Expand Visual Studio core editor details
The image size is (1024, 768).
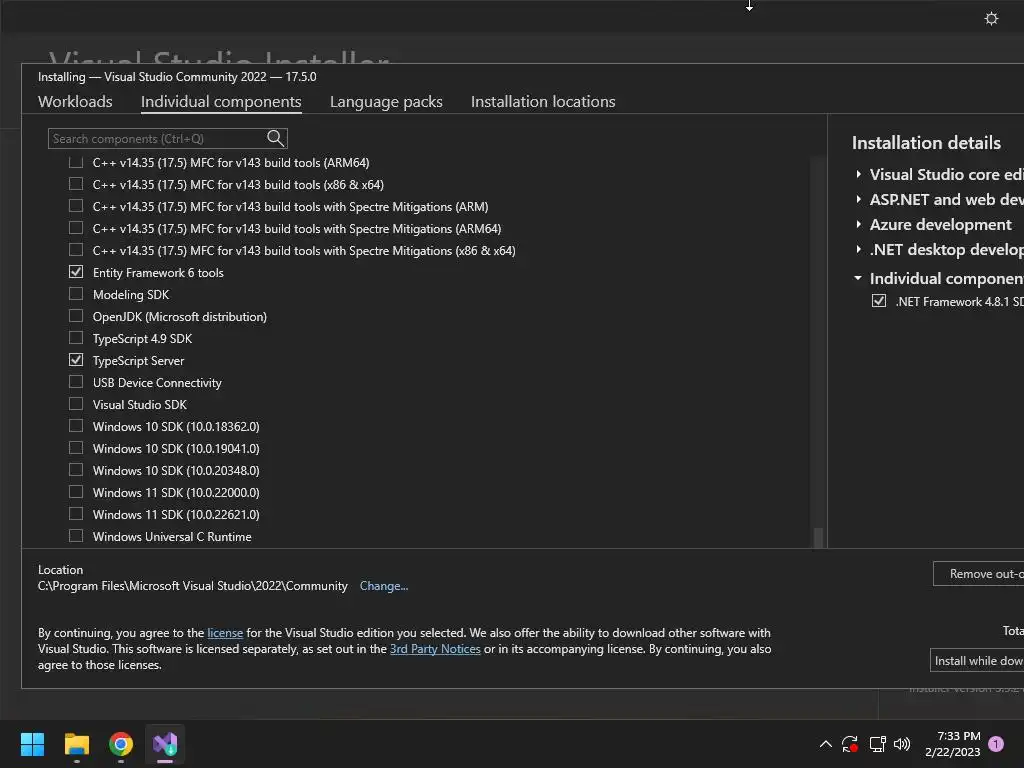(x=858, y=174)
